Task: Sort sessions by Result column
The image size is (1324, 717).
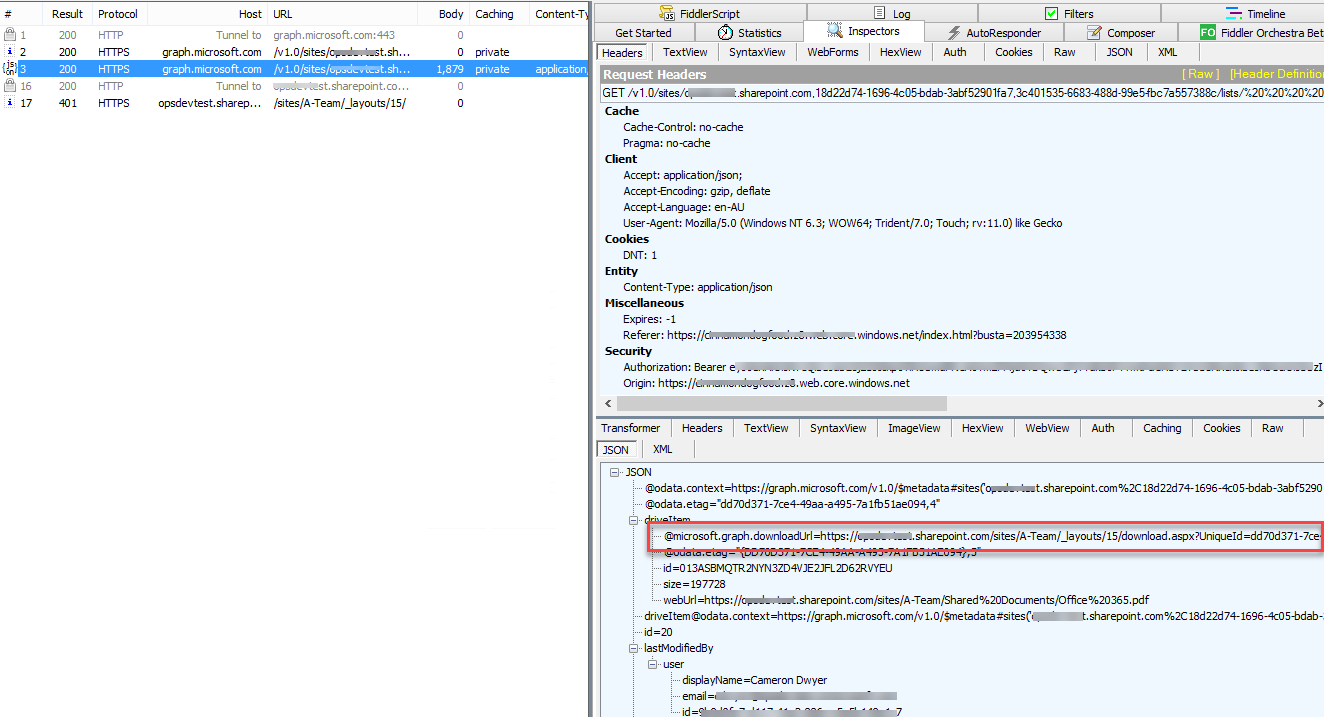Action: (68, 14)
